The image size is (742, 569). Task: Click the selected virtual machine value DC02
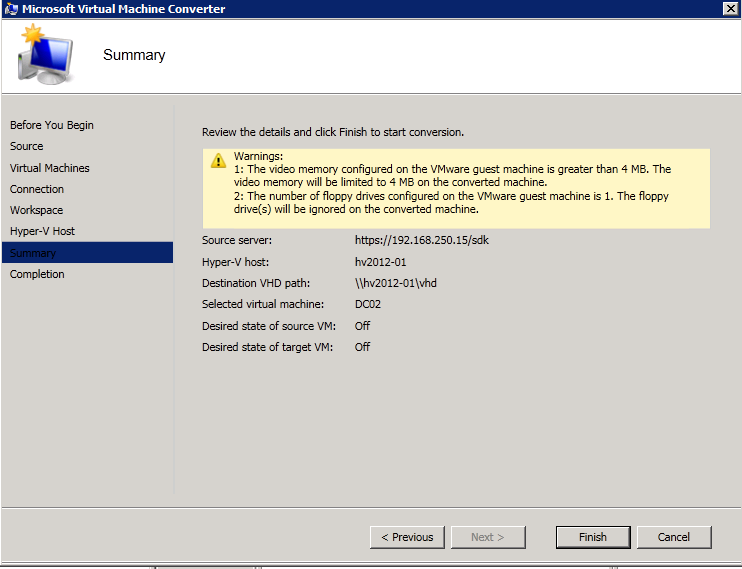[x=368, y=304]
